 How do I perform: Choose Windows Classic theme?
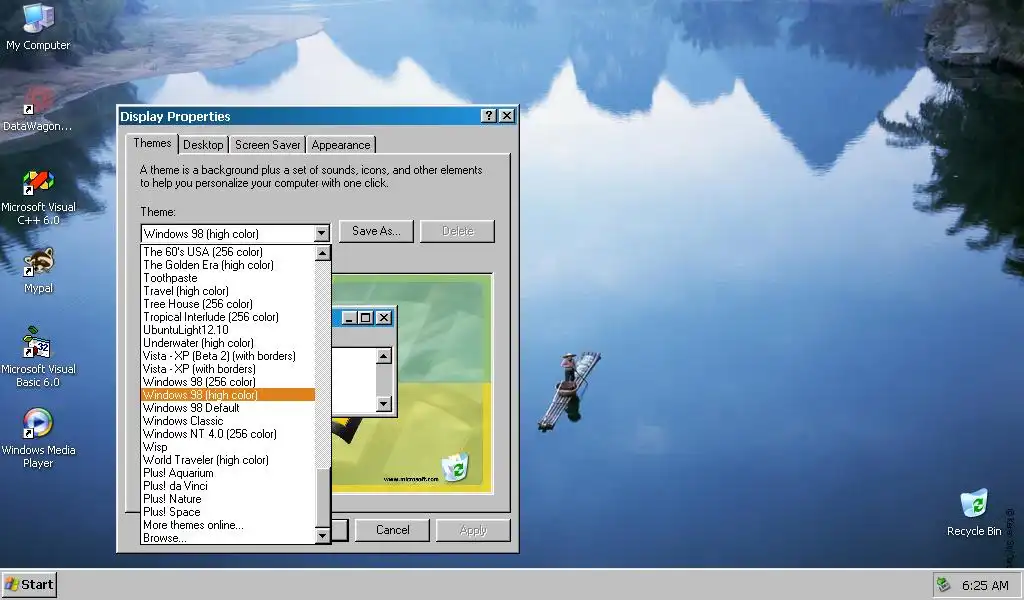[x=228, y=421]
